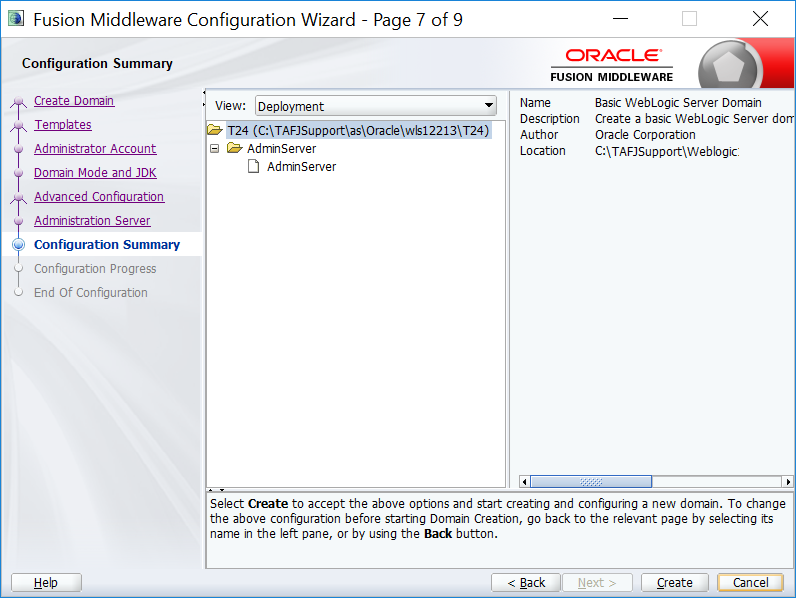This screenshot has height=598, width=796.
Task: Click the horizontal scrollbar right arrow in details pane
Action: coord(787,481)
